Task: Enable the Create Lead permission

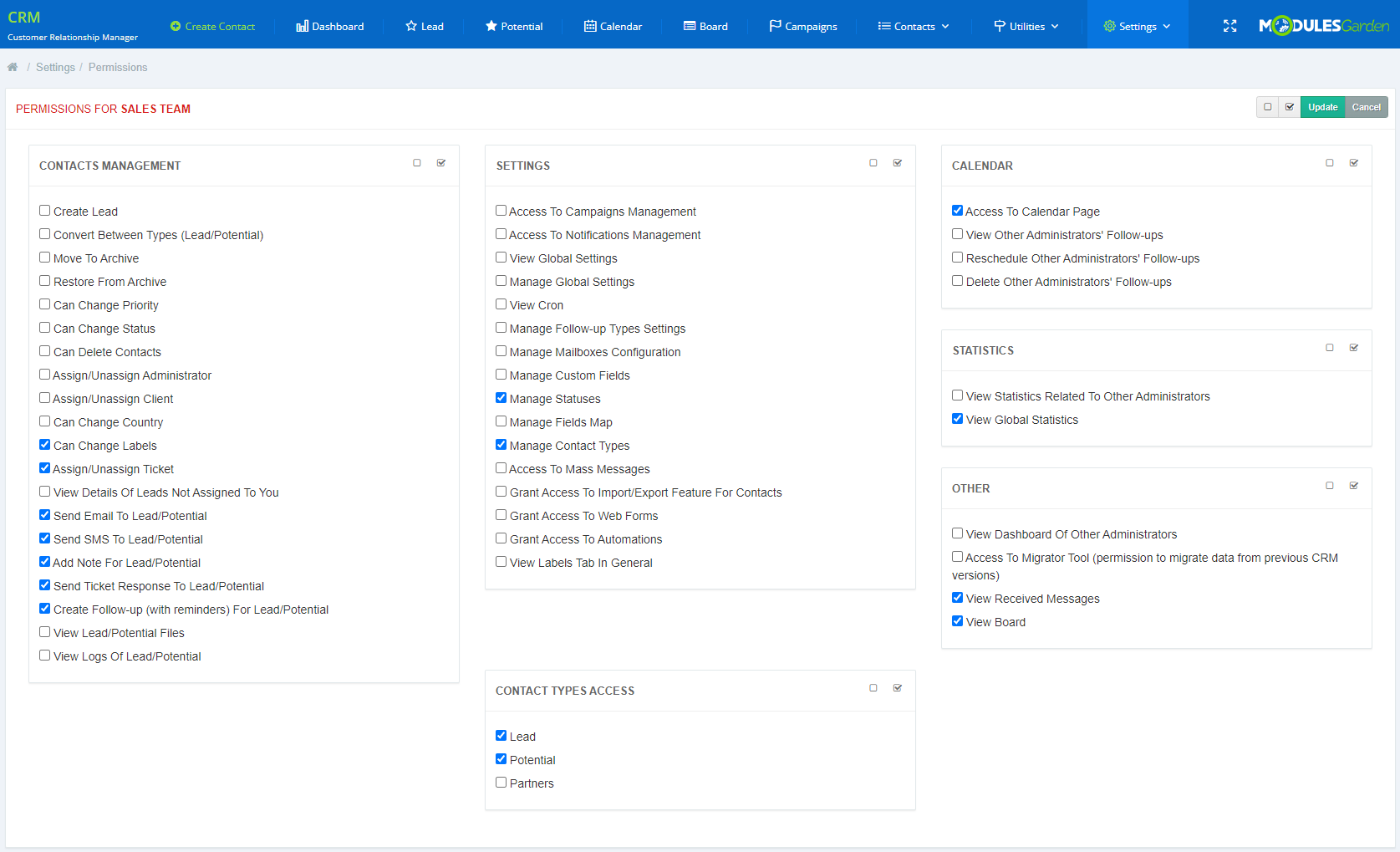Action: 44,210
